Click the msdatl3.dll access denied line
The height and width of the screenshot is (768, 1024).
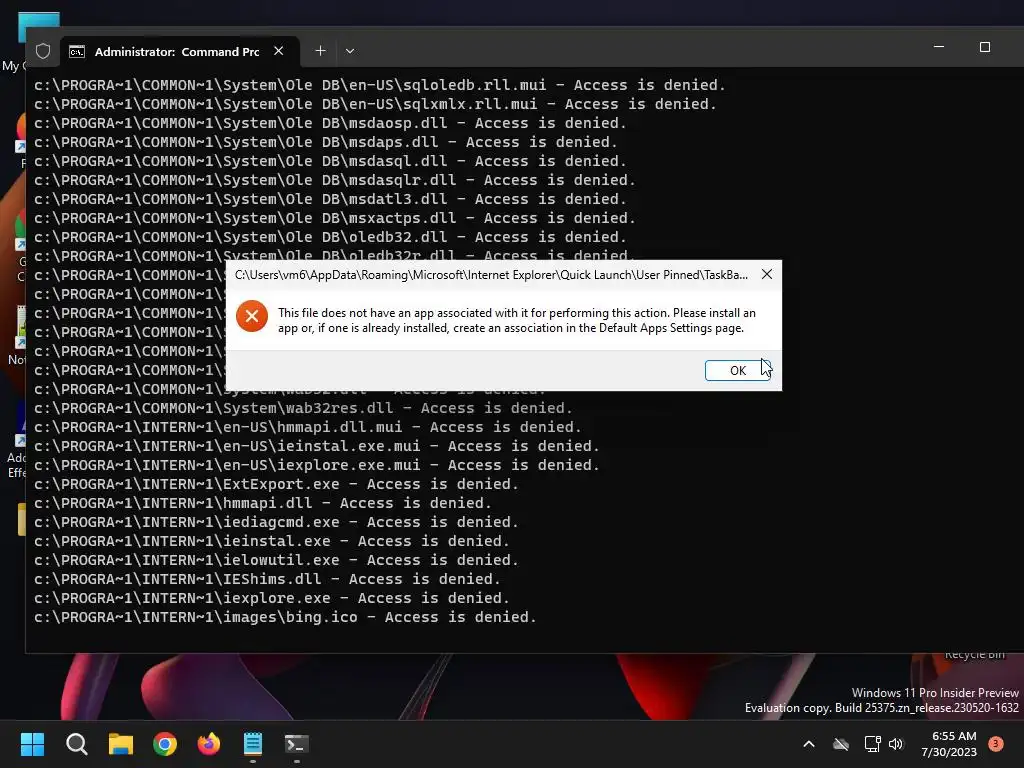point(330,199)
